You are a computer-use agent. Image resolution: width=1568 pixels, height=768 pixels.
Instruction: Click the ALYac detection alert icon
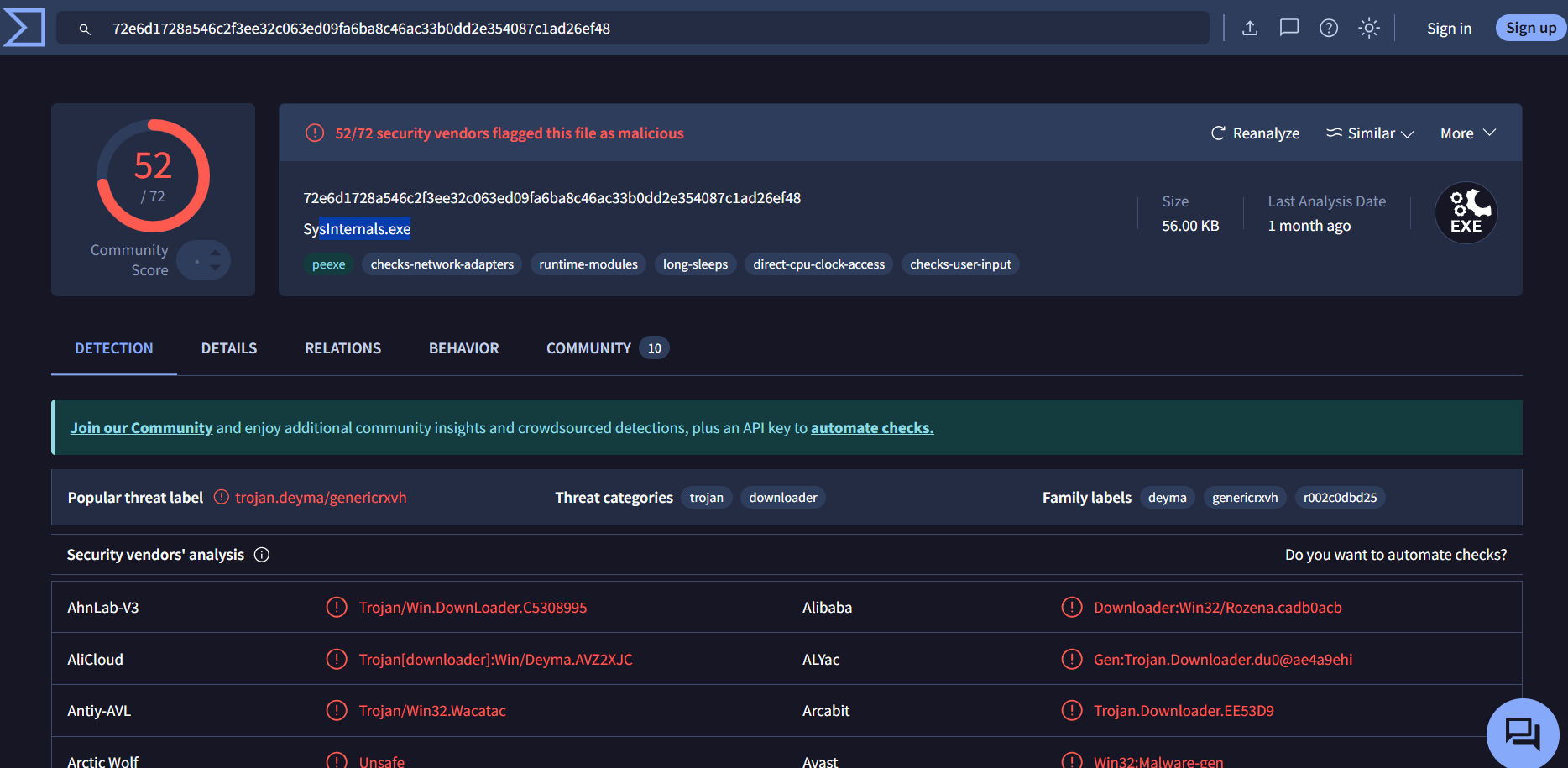[1072, 659]
